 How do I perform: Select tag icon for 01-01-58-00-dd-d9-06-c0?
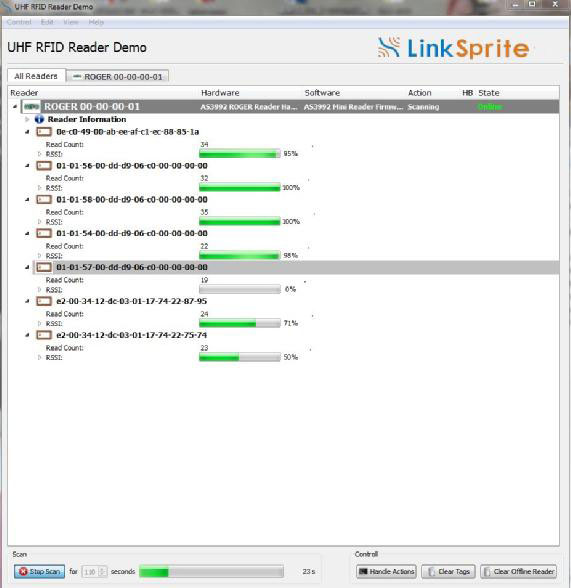[x=44, y=200]
